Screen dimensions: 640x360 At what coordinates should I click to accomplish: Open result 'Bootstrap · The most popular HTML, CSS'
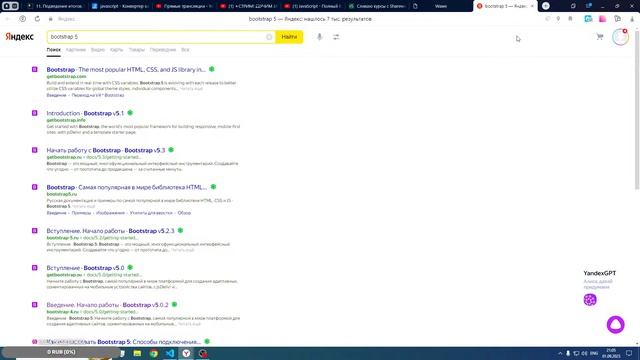[126, 70]
